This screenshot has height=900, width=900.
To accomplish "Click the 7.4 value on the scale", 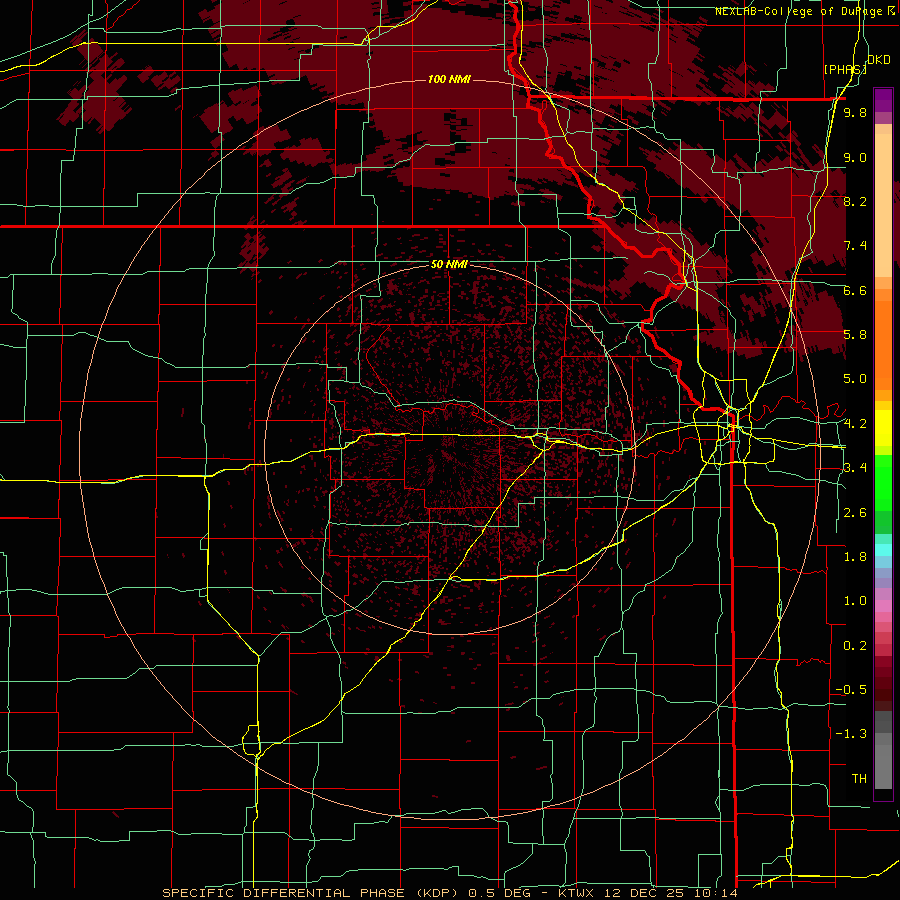I will click(x=855, y=246).
